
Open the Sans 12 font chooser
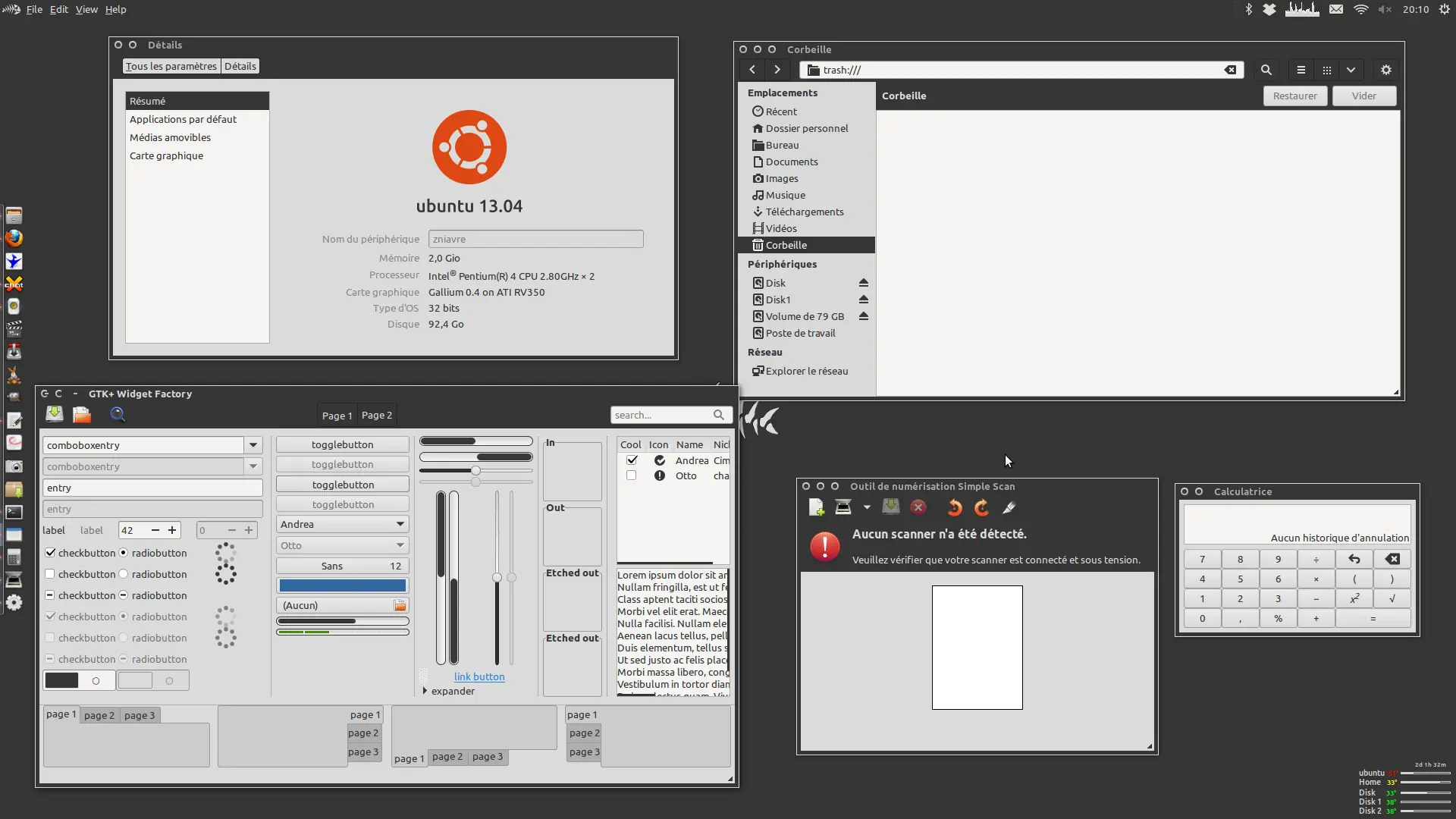(343, 566)
